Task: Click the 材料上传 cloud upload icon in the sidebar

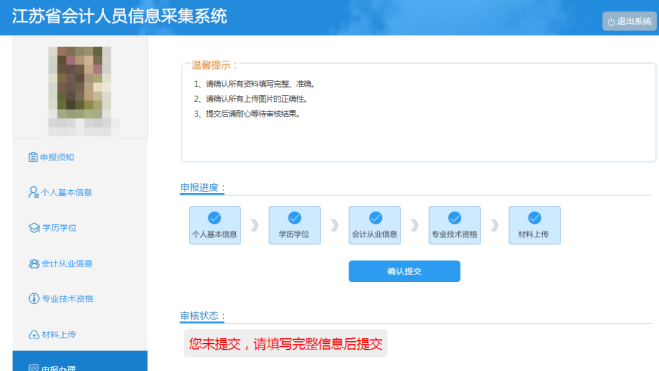Action: coord(34,334)
